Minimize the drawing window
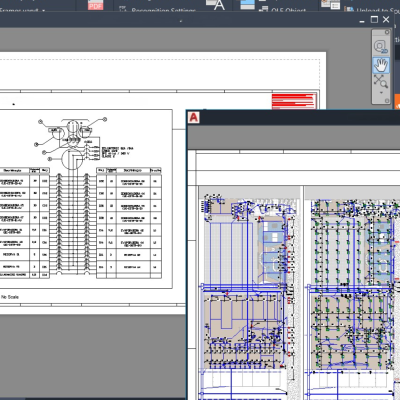The width and height of the screenshot is (400, 400). (x=362, y=21)
